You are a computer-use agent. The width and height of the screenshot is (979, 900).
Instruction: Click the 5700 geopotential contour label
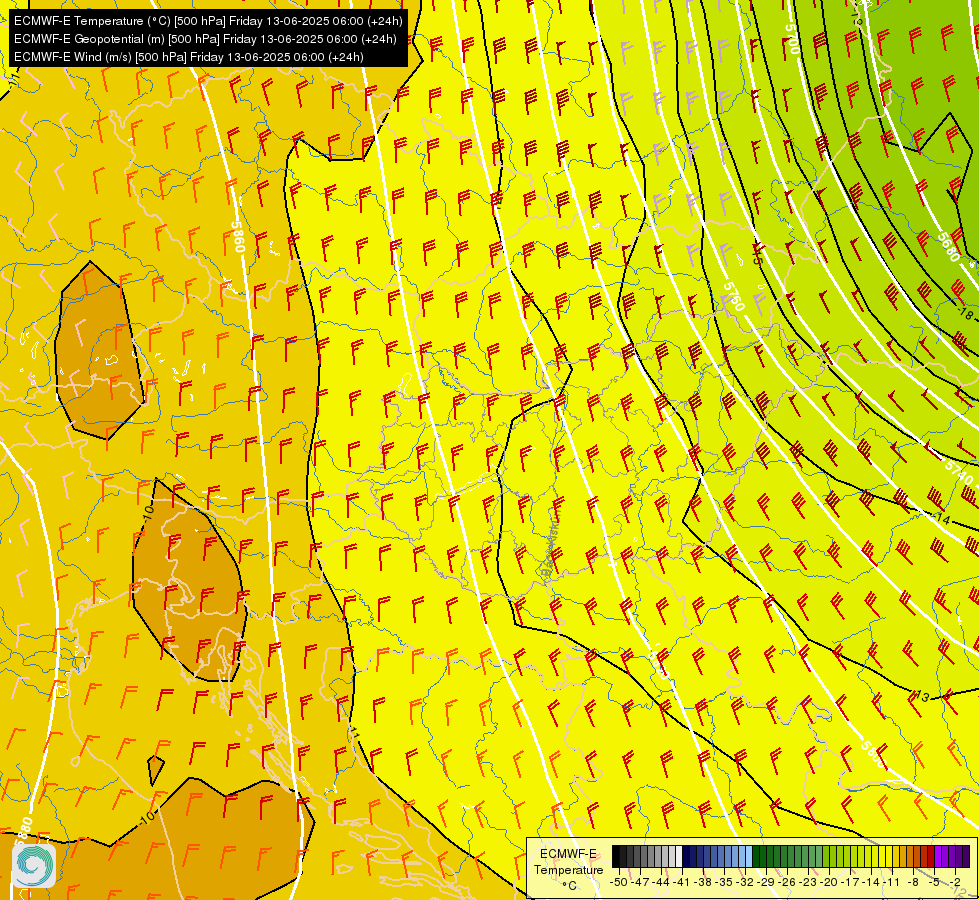(x=792, y=39)
